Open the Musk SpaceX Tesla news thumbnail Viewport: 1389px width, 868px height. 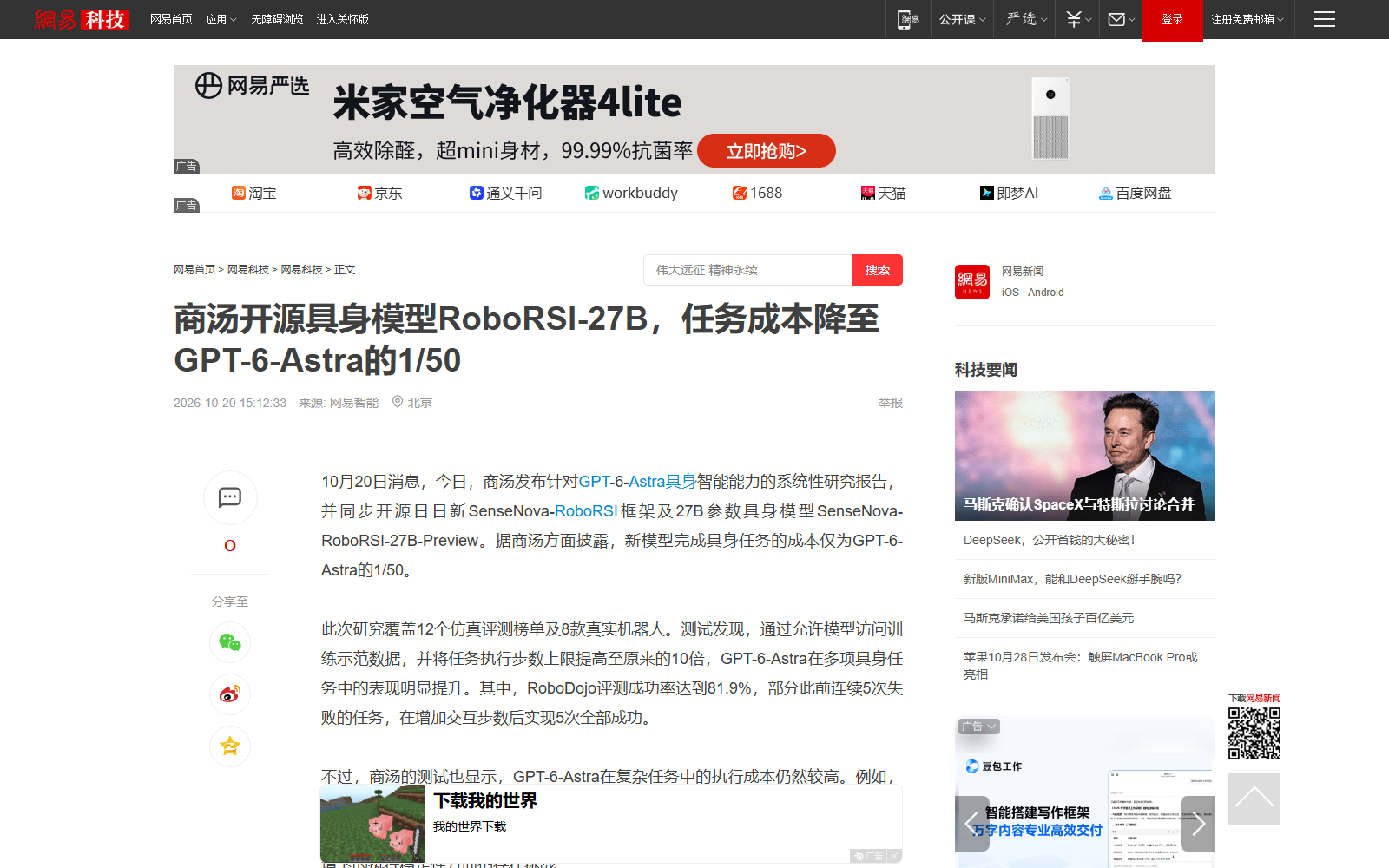click(x=1085, y=456)
